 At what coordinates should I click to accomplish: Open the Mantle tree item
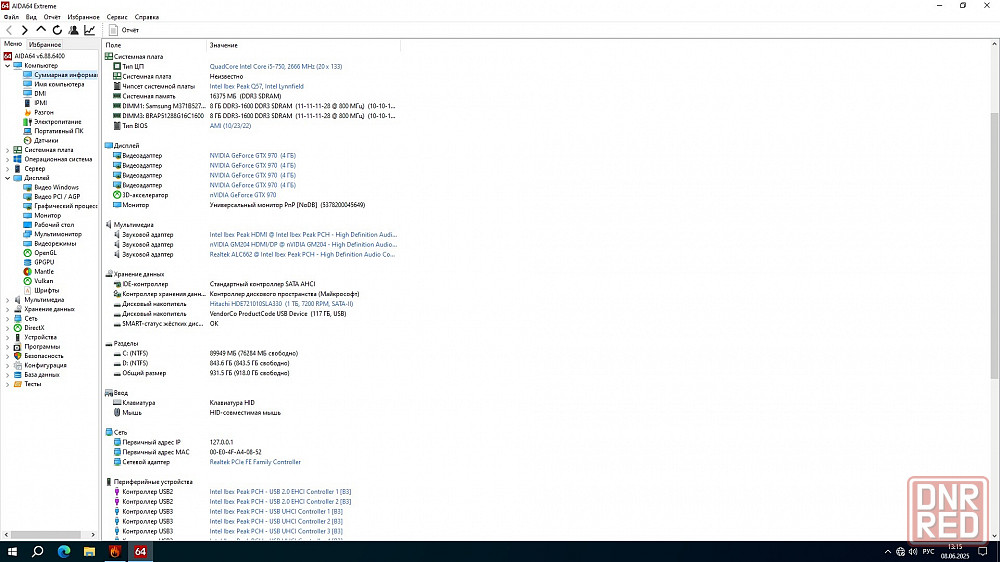[x=39, y=272]
